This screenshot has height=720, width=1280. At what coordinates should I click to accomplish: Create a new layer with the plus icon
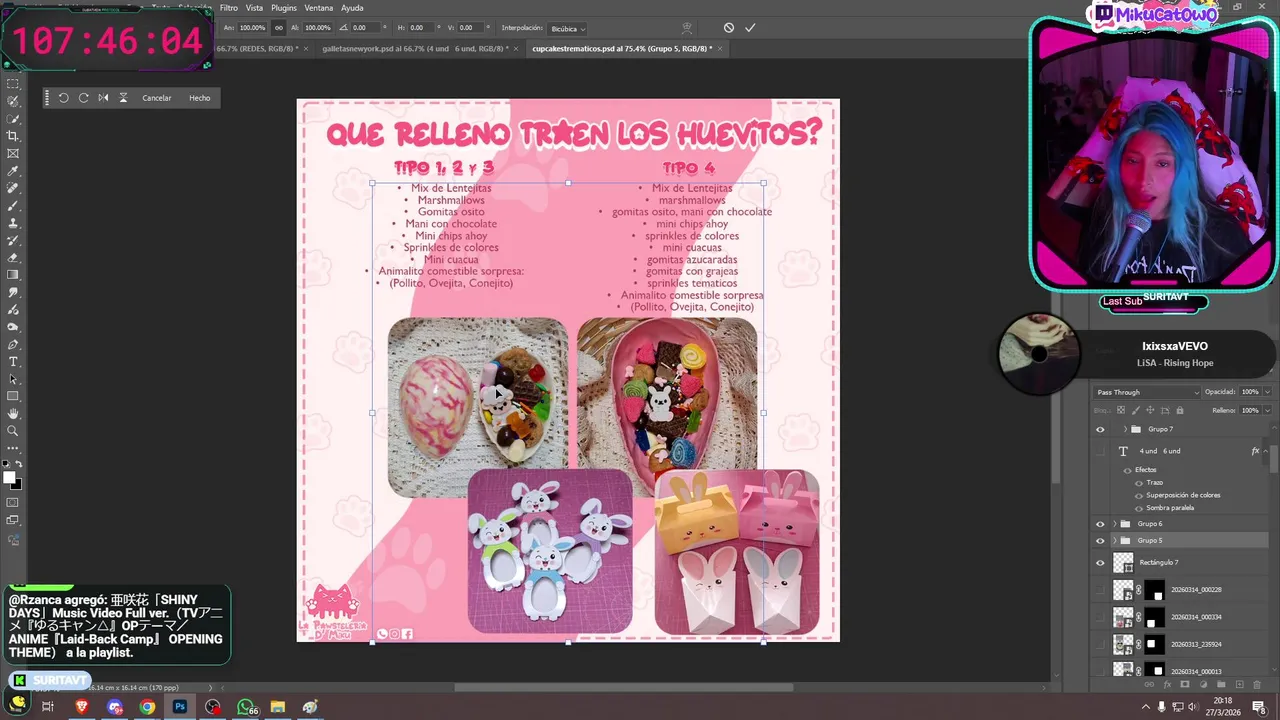click(x=1239, y=685)
